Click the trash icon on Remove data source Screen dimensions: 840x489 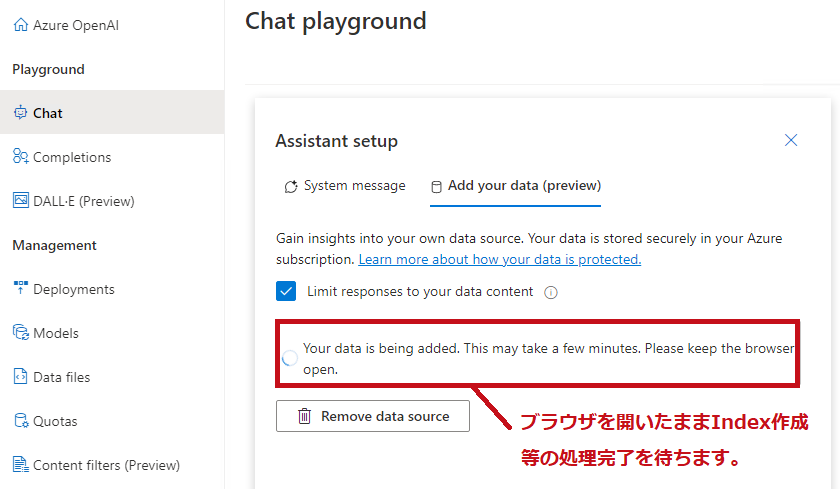point(304,416)
